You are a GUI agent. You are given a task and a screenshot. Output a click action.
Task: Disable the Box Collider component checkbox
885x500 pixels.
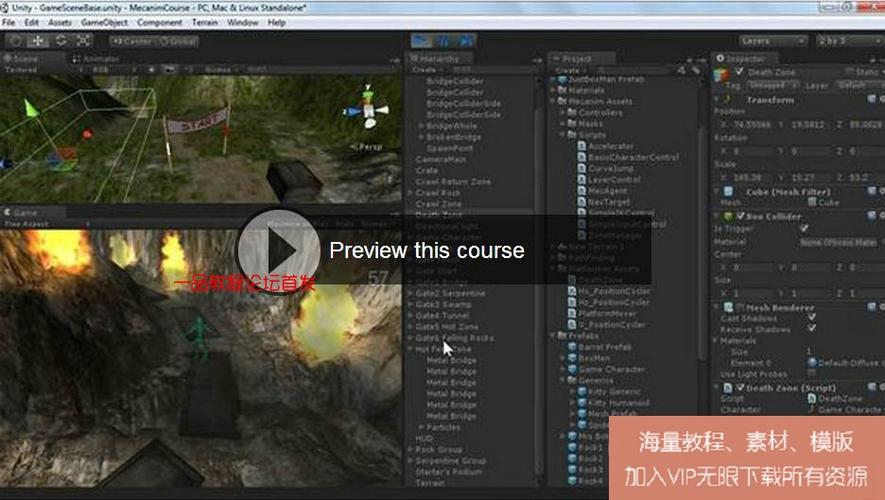coord(740,216)
